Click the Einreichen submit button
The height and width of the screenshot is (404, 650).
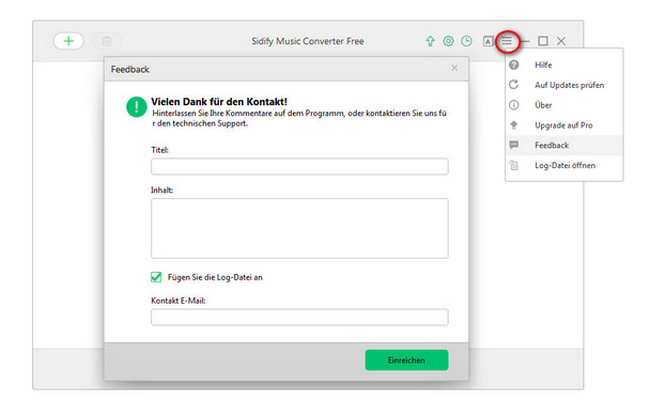click(x=406, y=360)
